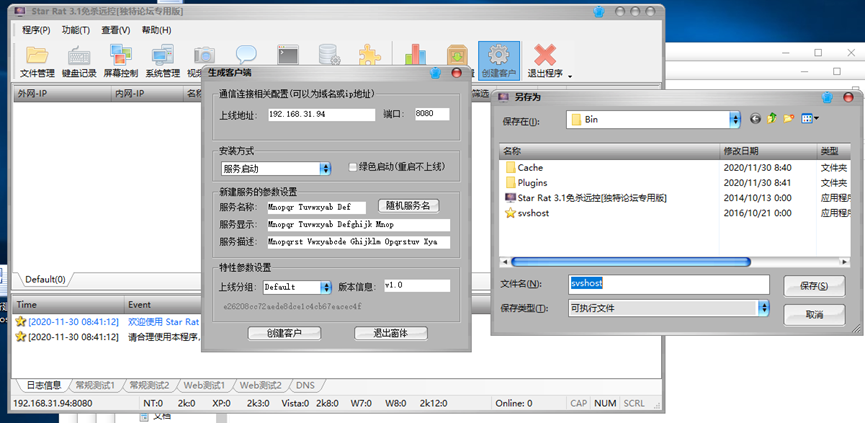The width and height of the screenshot is (865, 423).
Task: Select the svshost star file icon
Action: click(510, 213)
